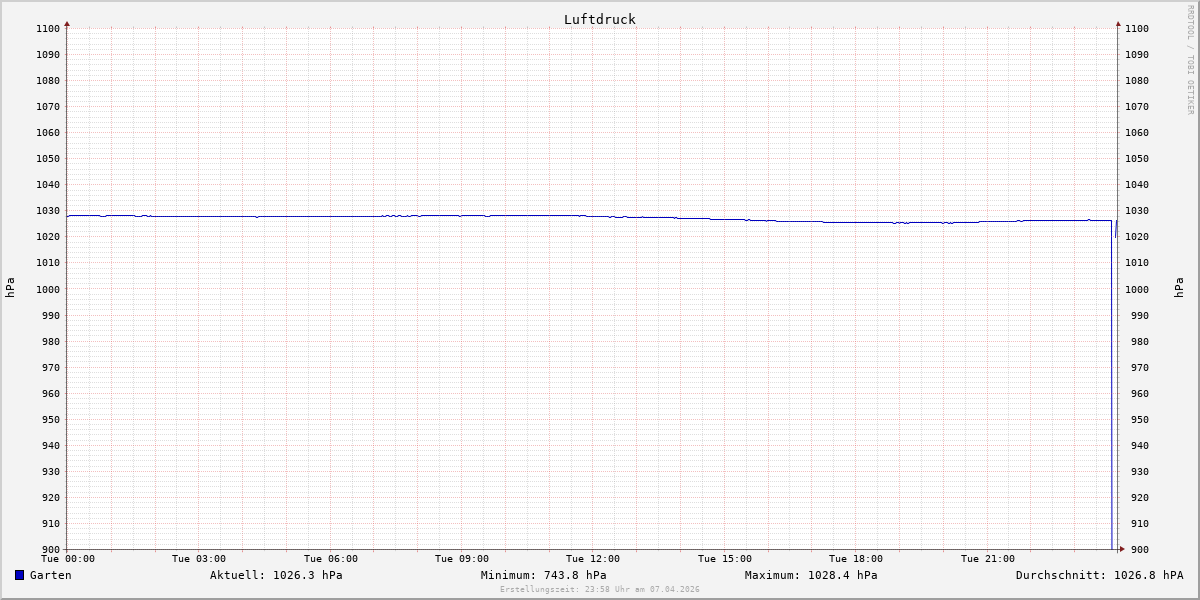The width and height of the screenshot is (1200, 600).
Task: Click the red arrow atop the left axis
Action: click(67, 23)
